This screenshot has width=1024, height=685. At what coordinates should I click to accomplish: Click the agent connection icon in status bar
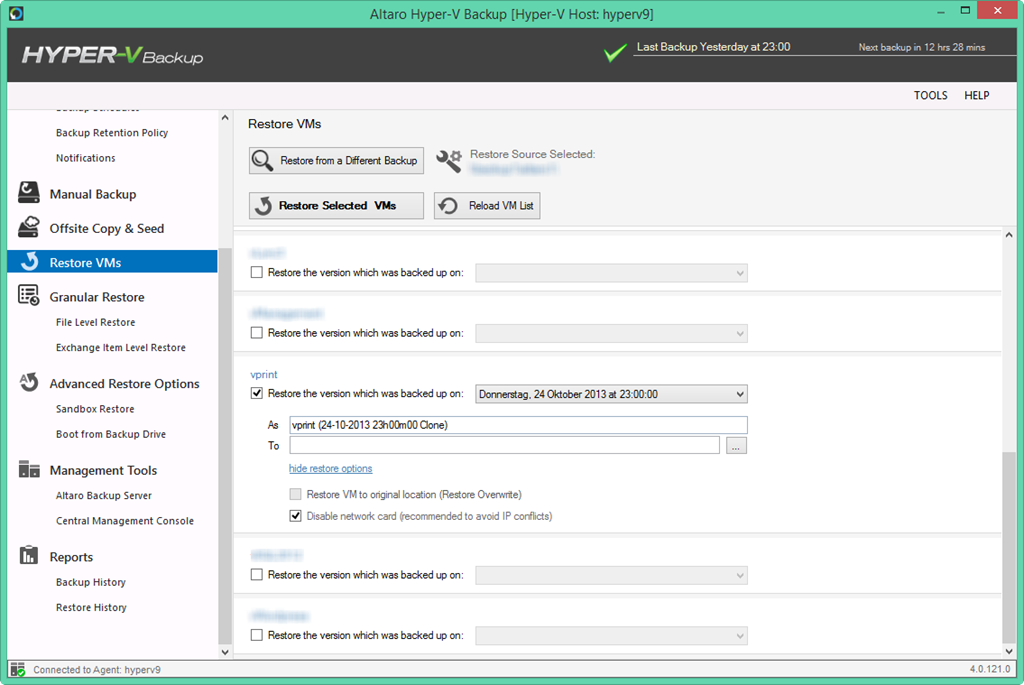pyautogui.click(x=18, y=669)
